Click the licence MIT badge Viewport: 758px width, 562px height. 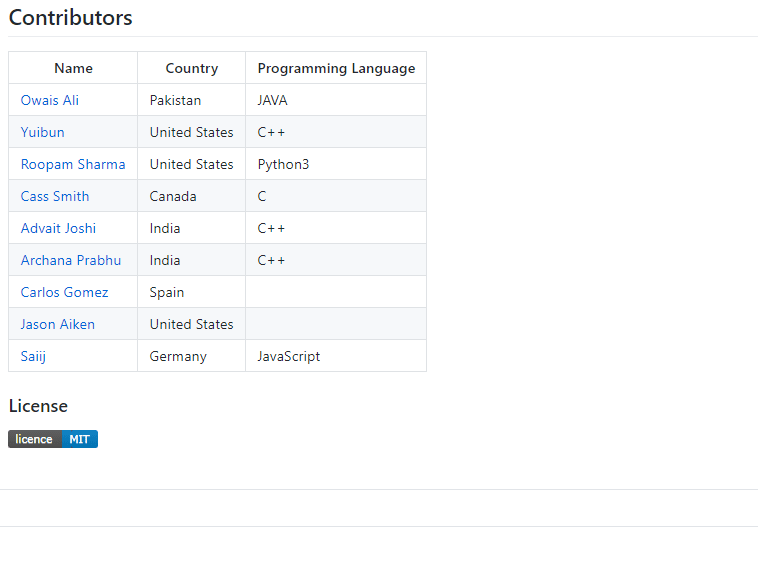pyautogui.click(x=53, y=439)
